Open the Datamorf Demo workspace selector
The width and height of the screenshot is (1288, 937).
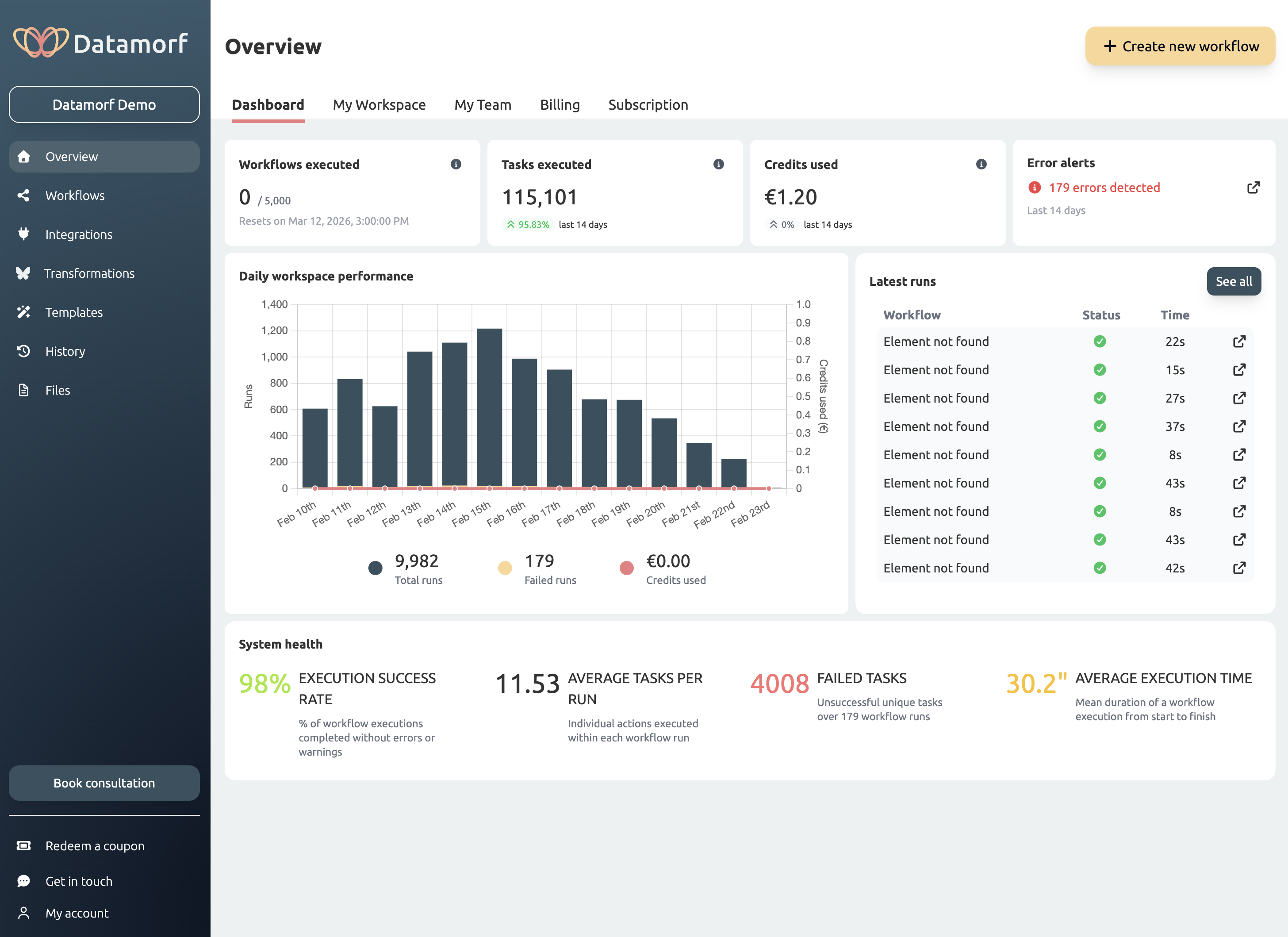[104, 104]
